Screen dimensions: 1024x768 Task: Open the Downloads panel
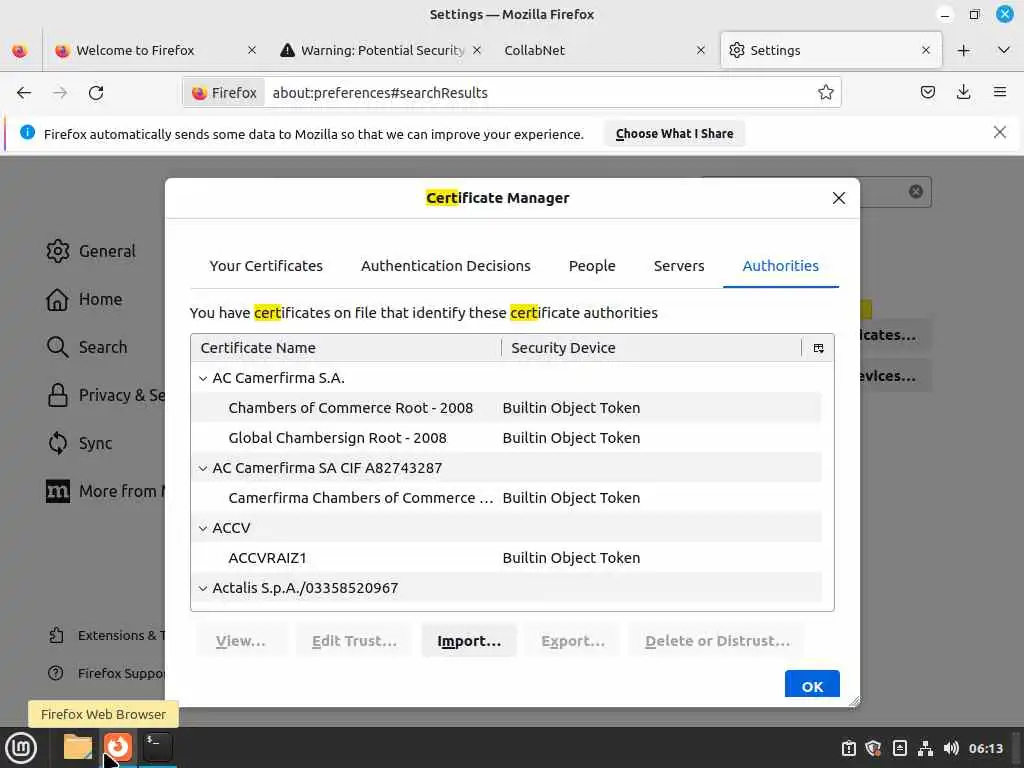pos(963,92)
